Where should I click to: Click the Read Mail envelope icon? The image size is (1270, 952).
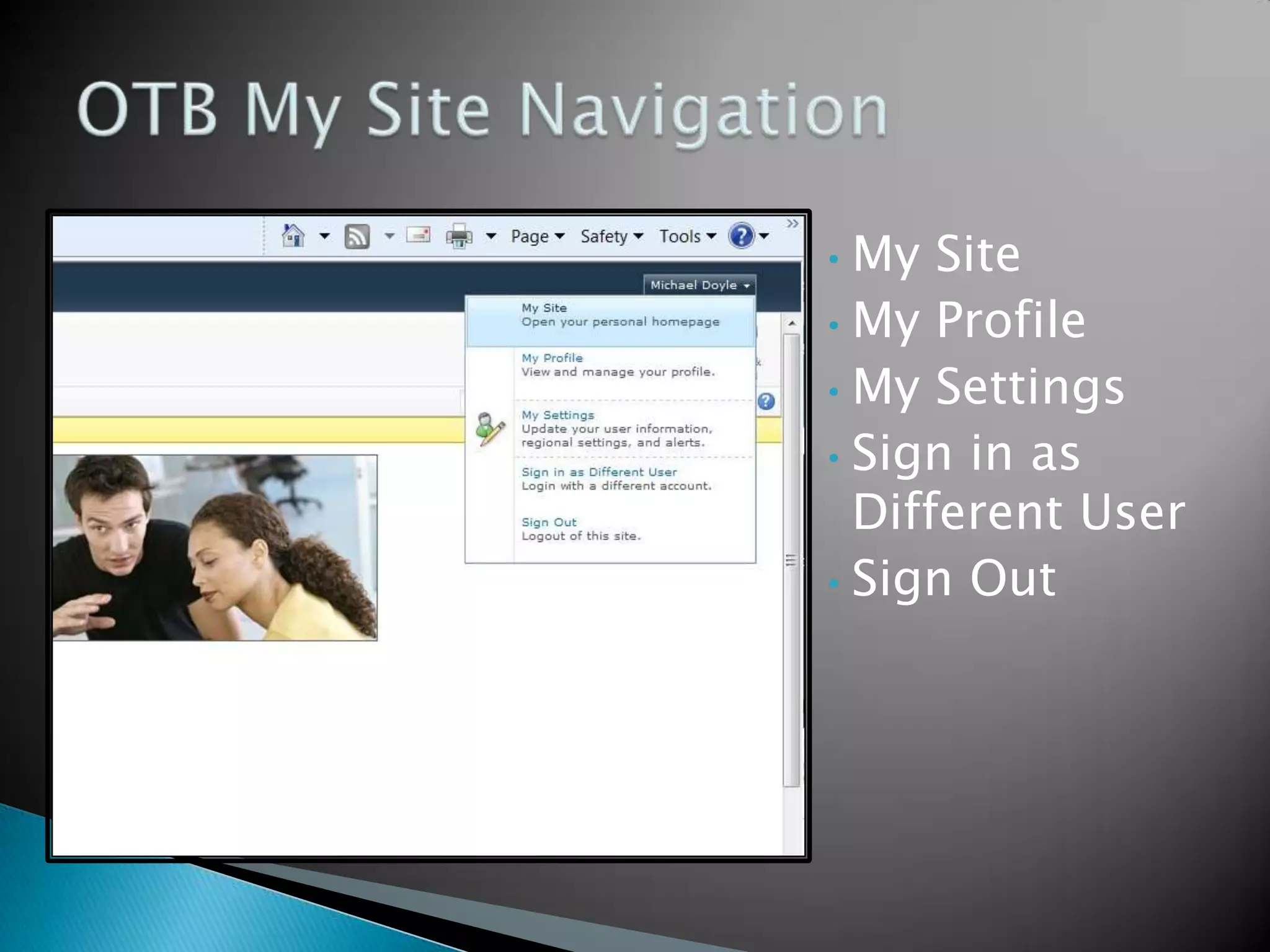pyautogui.click(x=418, y=235)
